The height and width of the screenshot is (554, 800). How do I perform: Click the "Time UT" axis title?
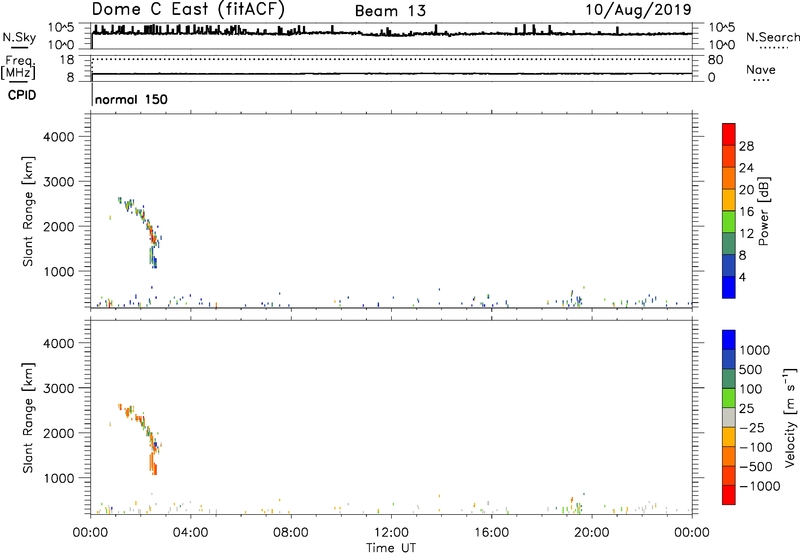[391, 548]
